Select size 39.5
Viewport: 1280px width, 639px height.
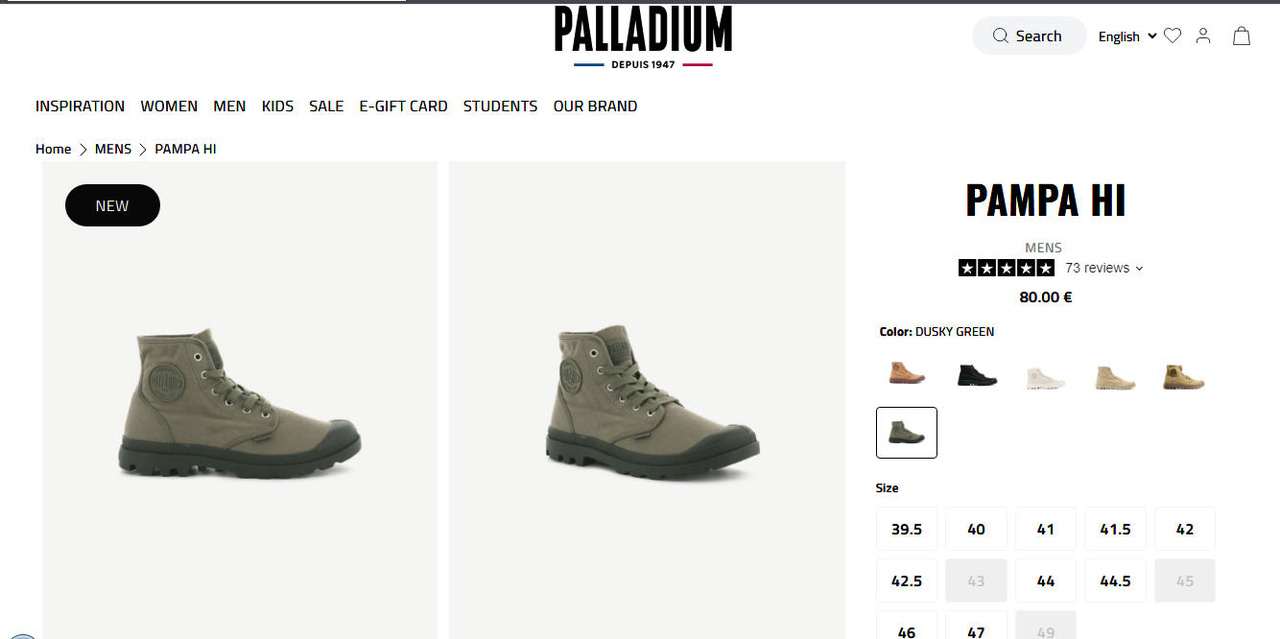pos(907,529)
